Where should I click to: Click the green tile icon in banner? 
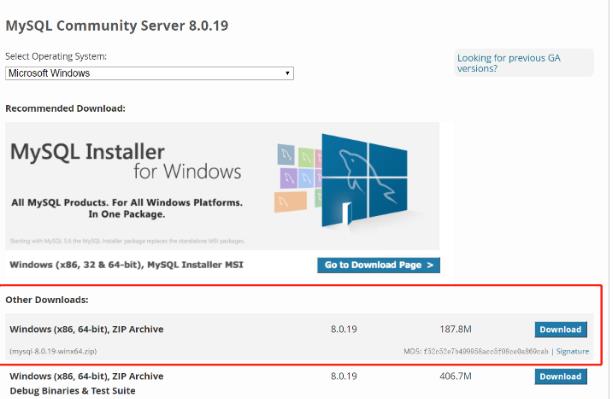coord(306,157)
